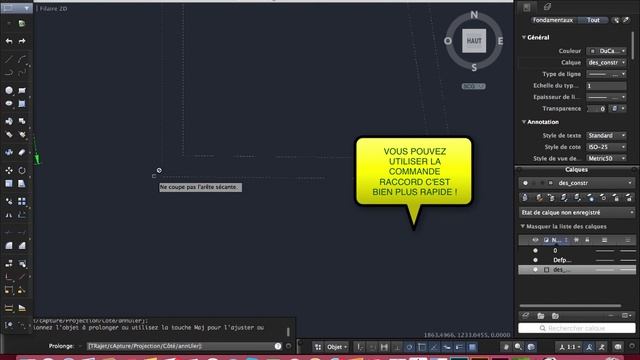The width and height of the screenshot is (640, 360).
Task: Select the Circle tool
Action: [9, 90]
